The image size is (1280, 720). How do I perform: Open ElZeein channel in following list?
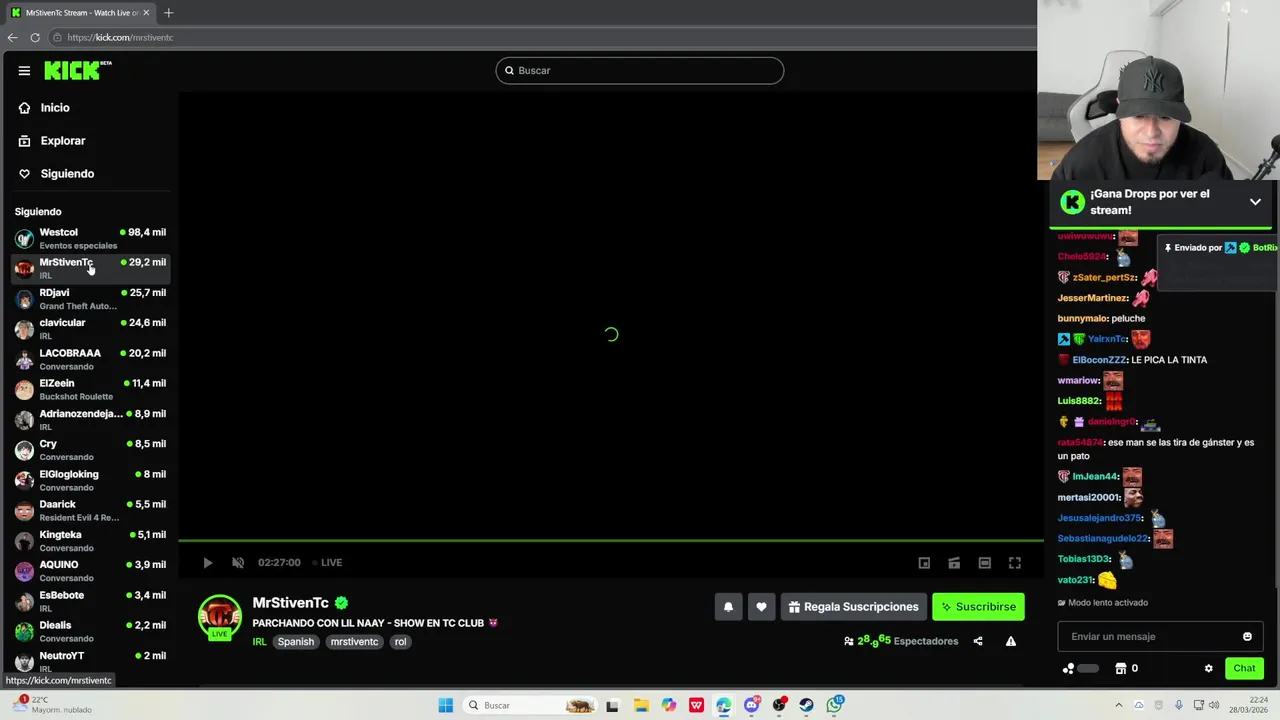90,389
